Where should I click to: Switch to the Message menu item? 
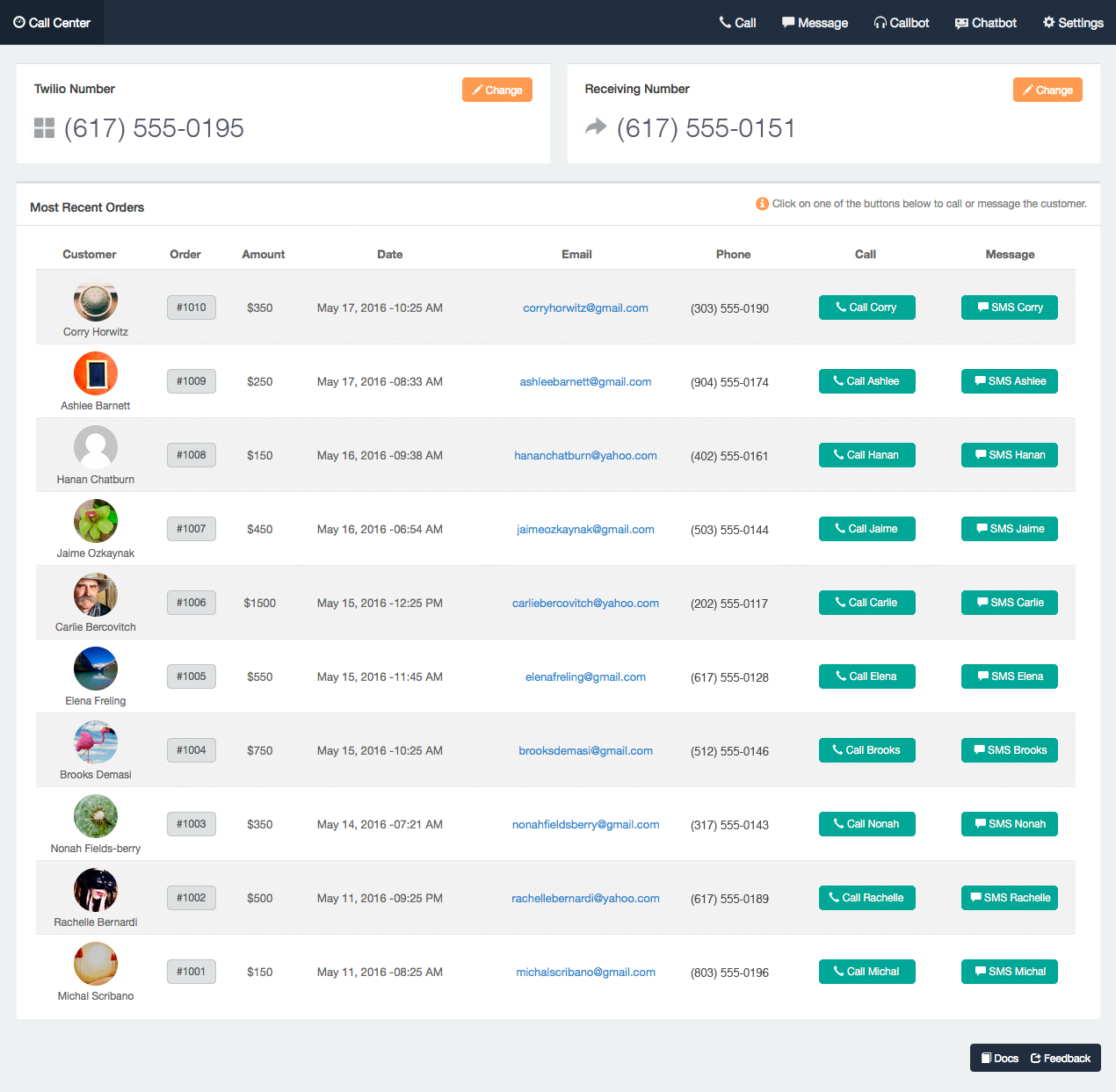[815, 22]
